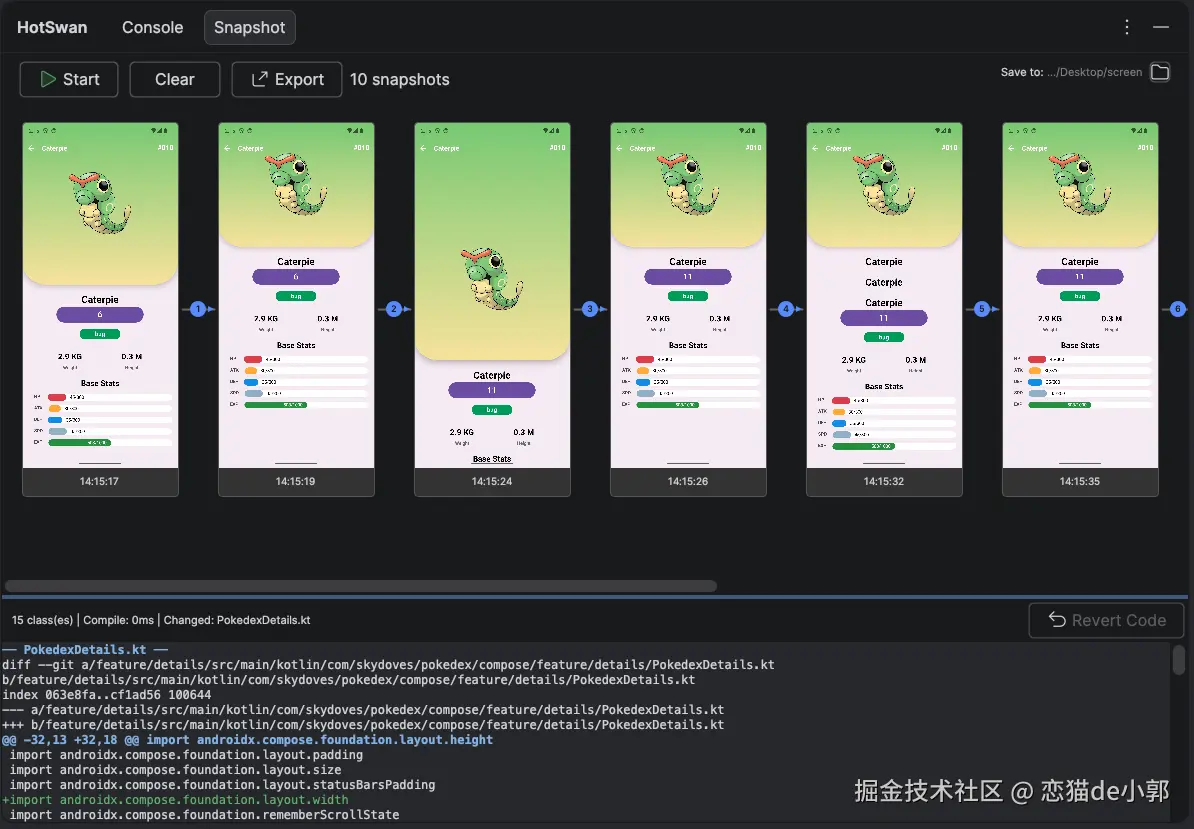
Task: Click the '@@ -32,13 +32,18 @@' hunk header
Action: point(247,739)
